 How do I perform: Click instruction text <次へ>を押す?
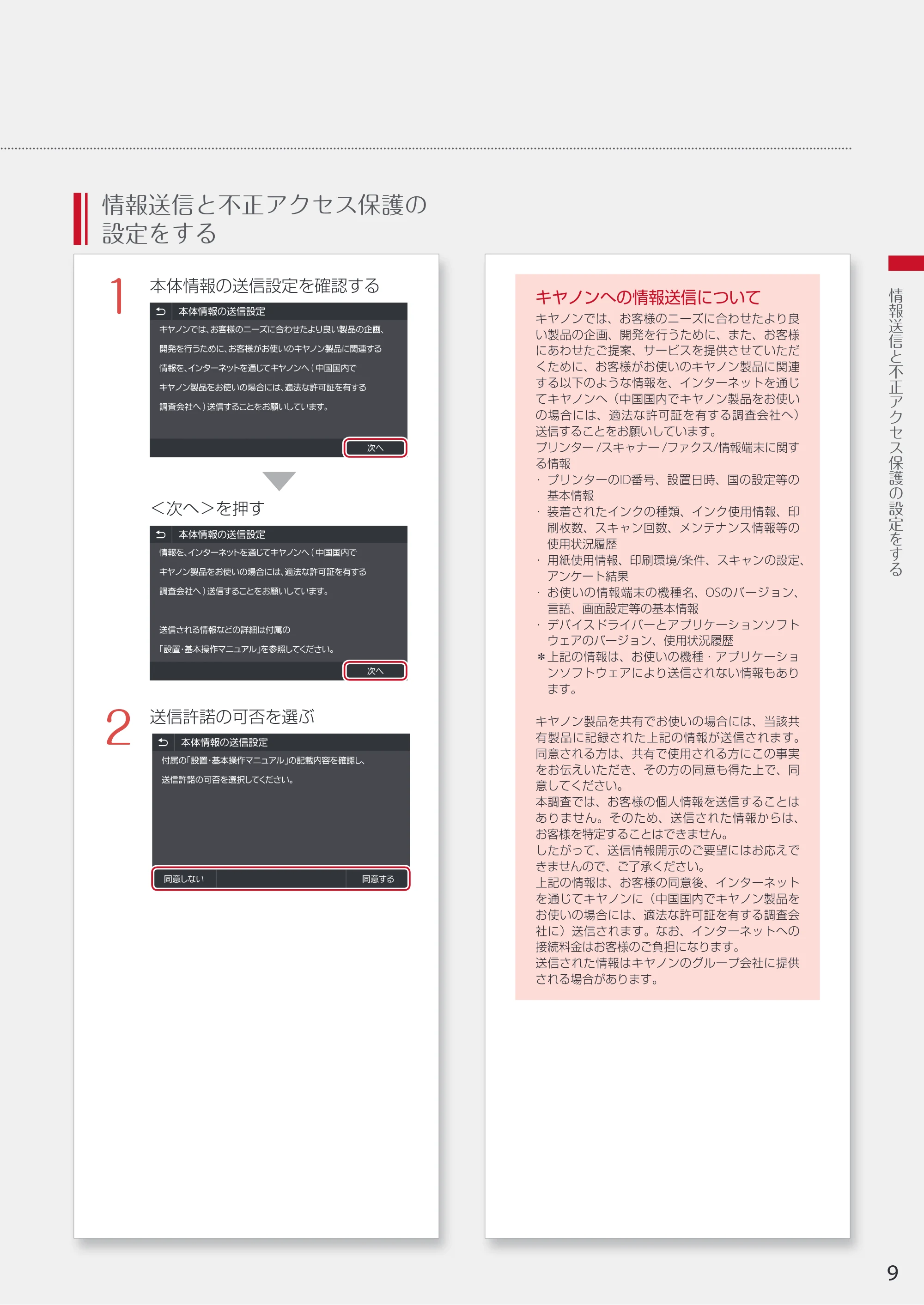click(x=207, y=508)
